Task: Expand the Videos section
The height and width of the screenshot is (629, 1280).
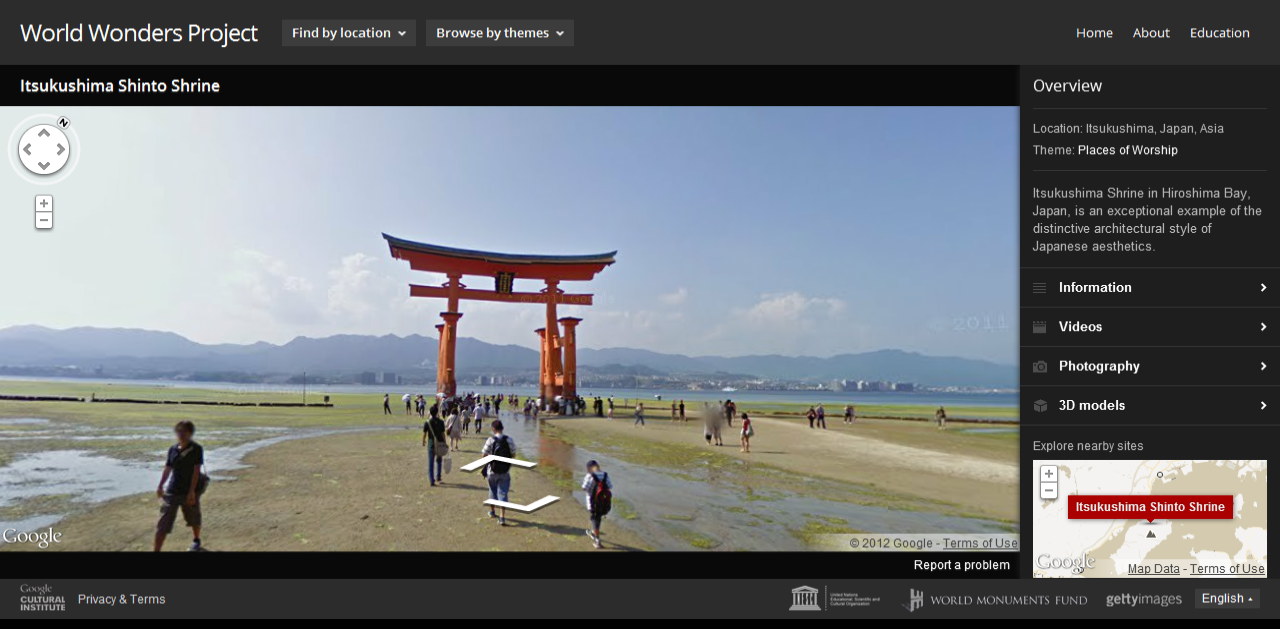Action: pyautogui.click(x=1149, y=327)
